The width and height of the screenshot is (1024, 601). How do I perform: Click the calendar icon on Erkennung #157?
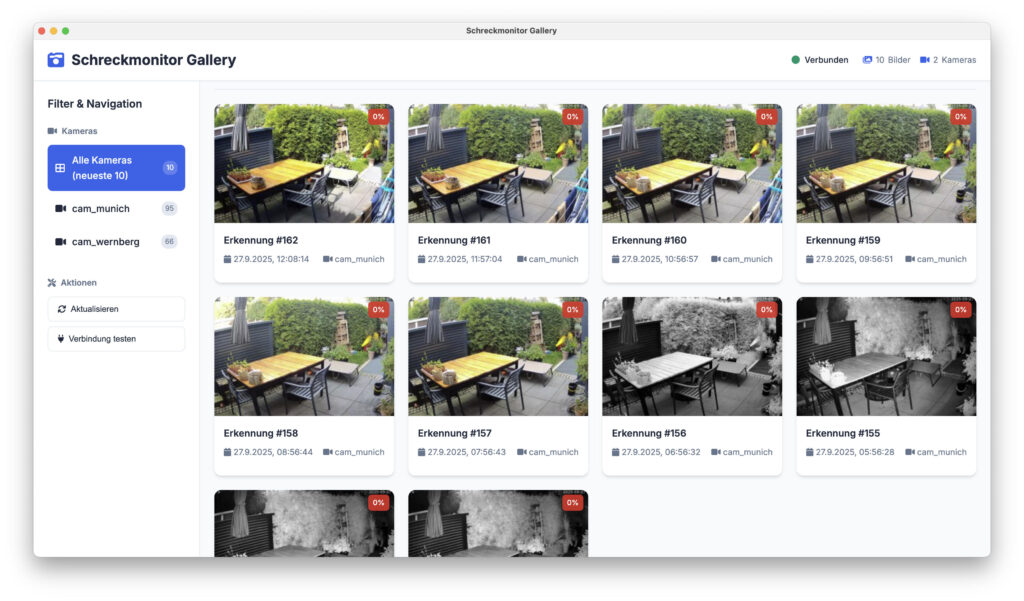click(422, 452)
